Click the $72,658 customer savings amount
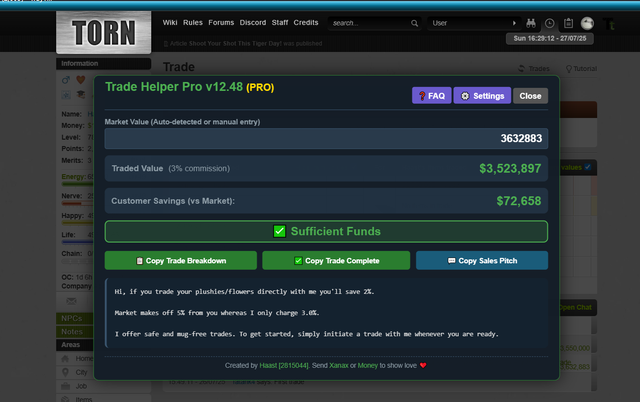The width and height of the screenshot is (640, 402). click(519, 201)
